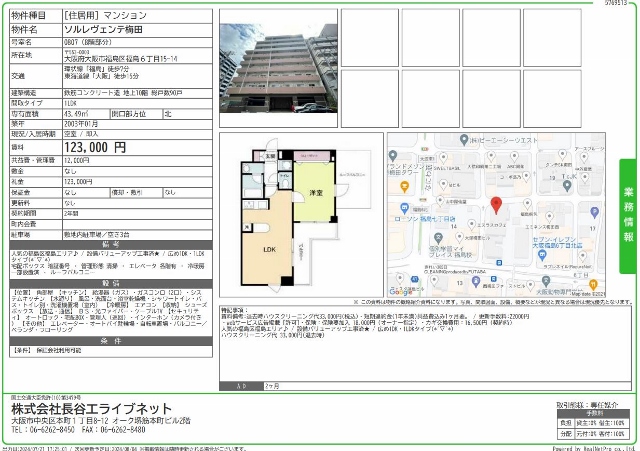
Task: Click the LDK room on the floor plan
Action: pyautogui.click(x=269, y=249)
